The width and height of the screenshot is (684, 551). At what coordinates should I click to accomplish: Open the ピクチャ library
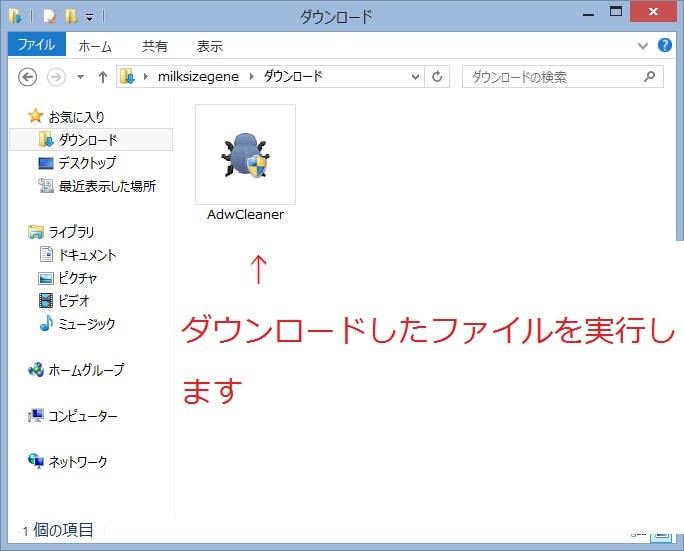tap(78, 278)
